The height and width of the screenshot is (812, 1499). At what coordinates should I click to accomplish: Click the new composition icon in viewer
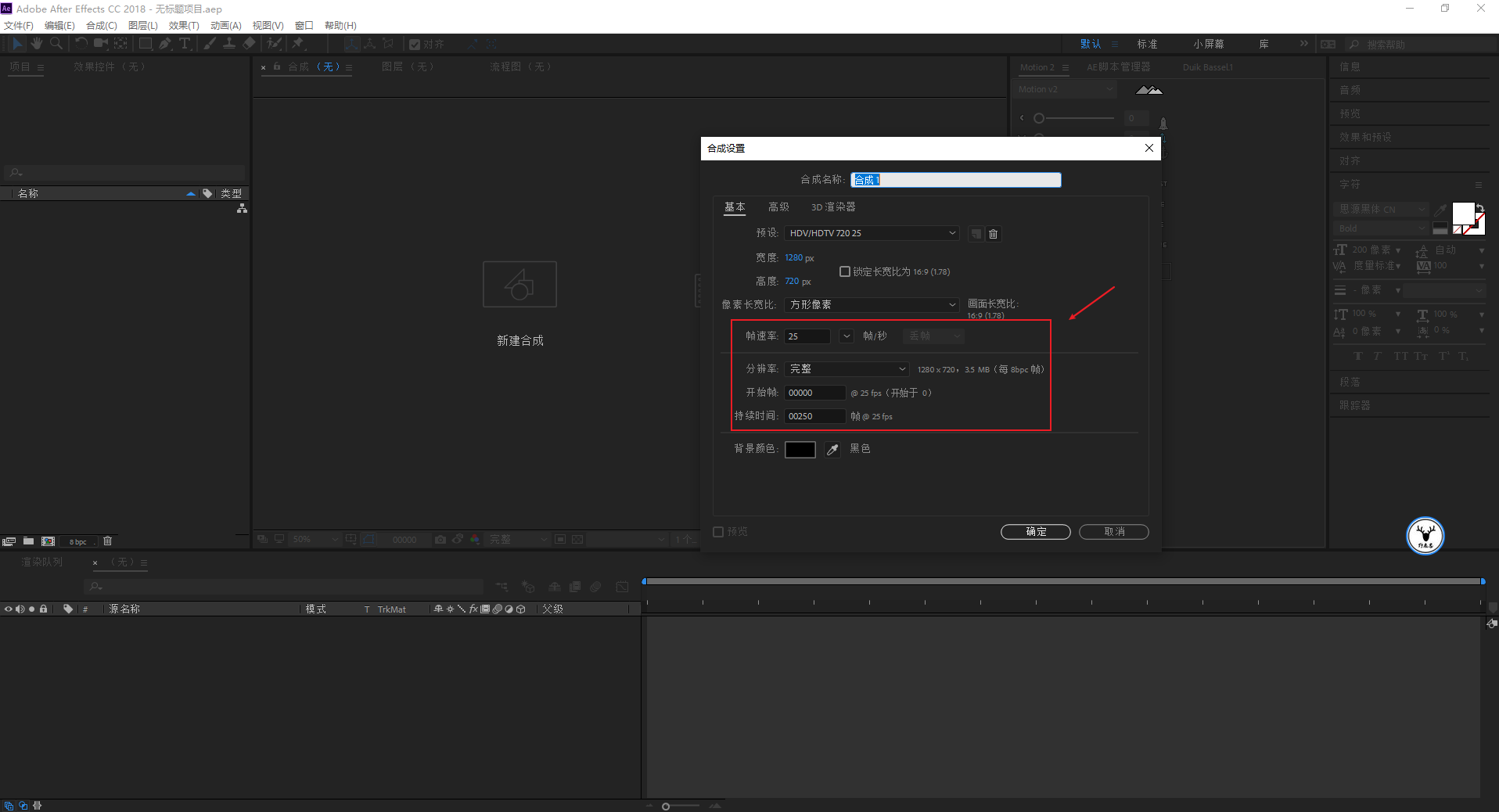click(x=519, y=285)
